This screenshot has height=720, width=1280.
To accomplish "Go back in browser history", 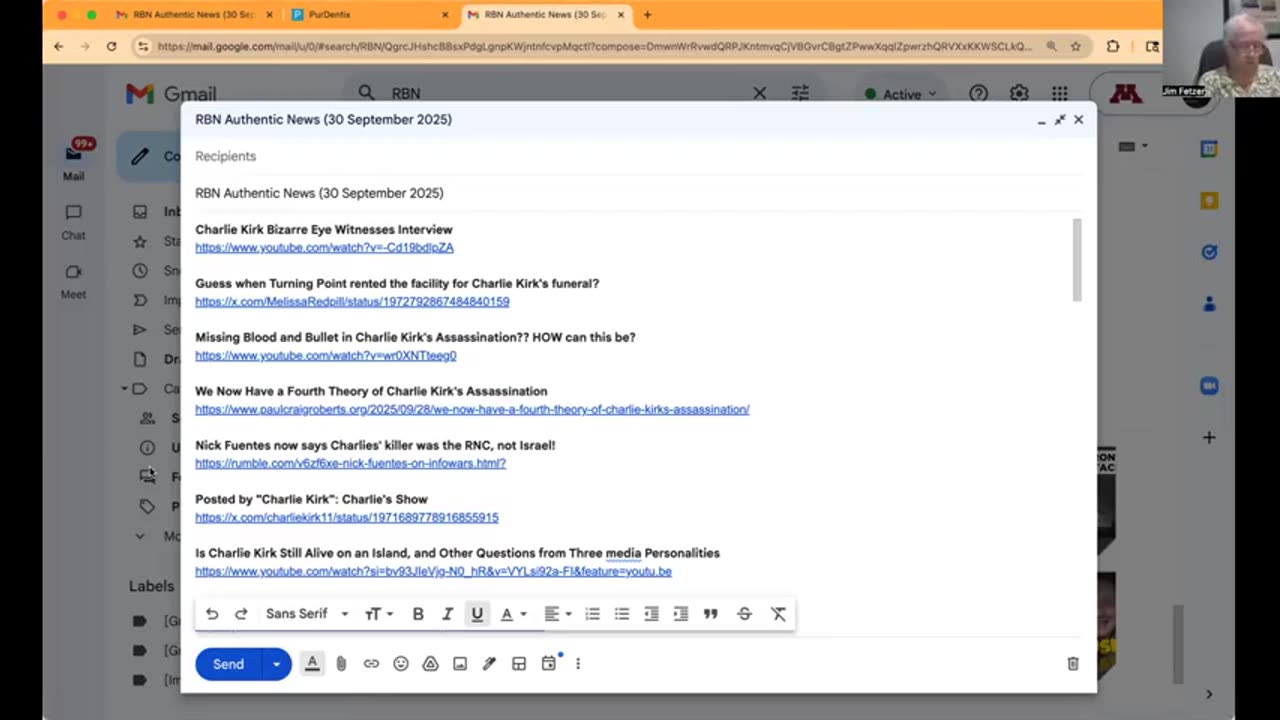I will click(59, 46).
